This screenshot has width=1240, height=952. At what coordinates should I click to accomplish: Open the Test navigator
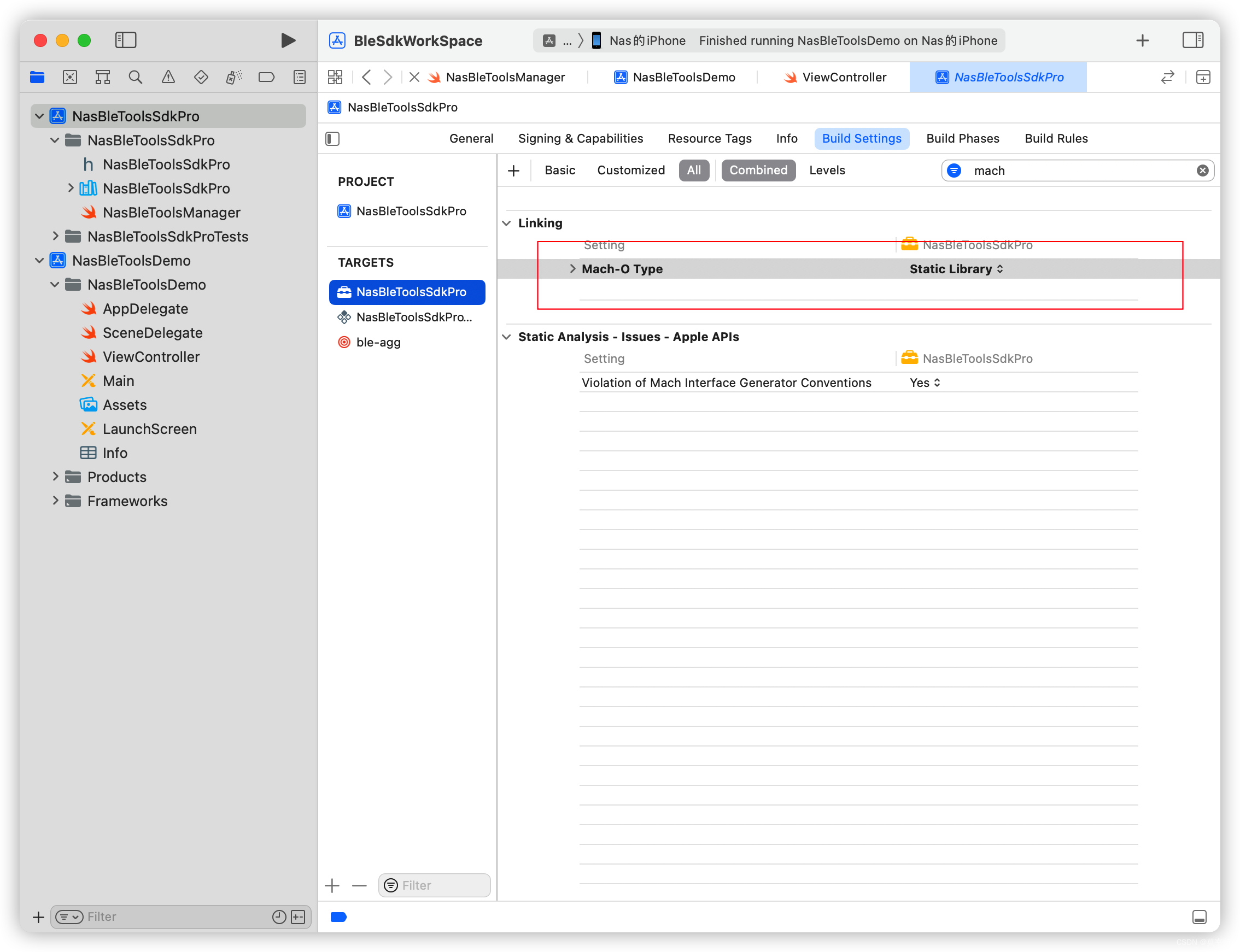(201, 77)
